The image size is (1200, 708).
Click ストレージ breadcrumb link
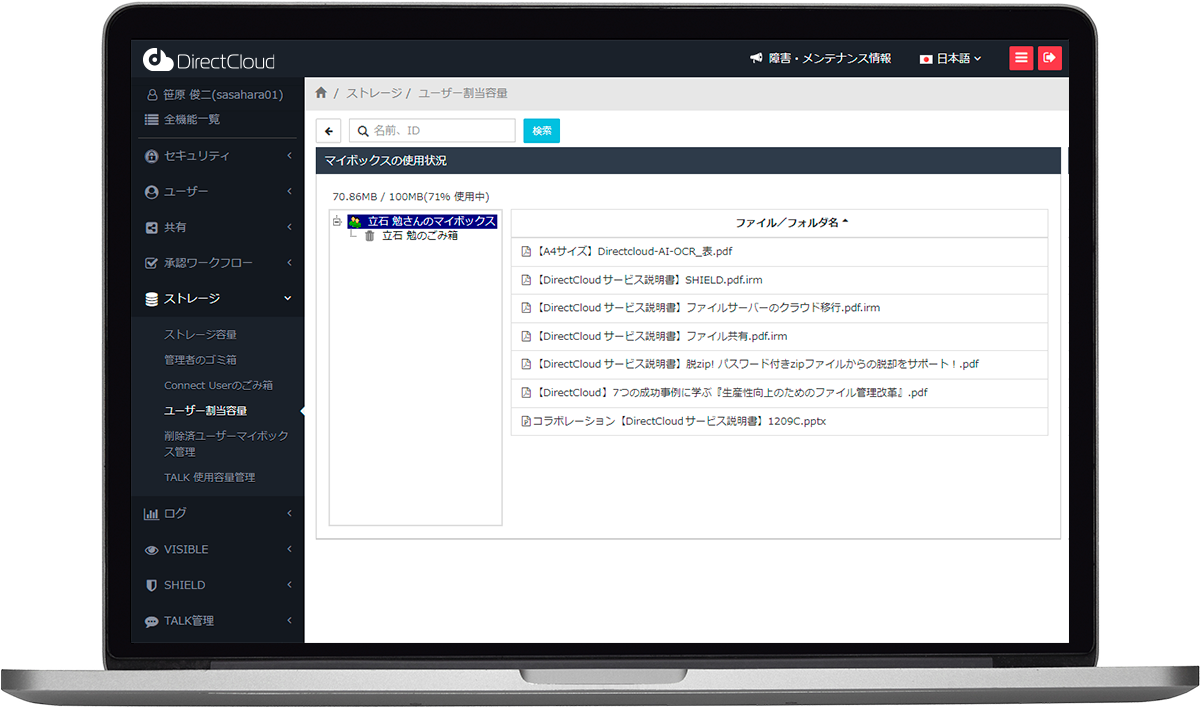(x=373, y=93)
